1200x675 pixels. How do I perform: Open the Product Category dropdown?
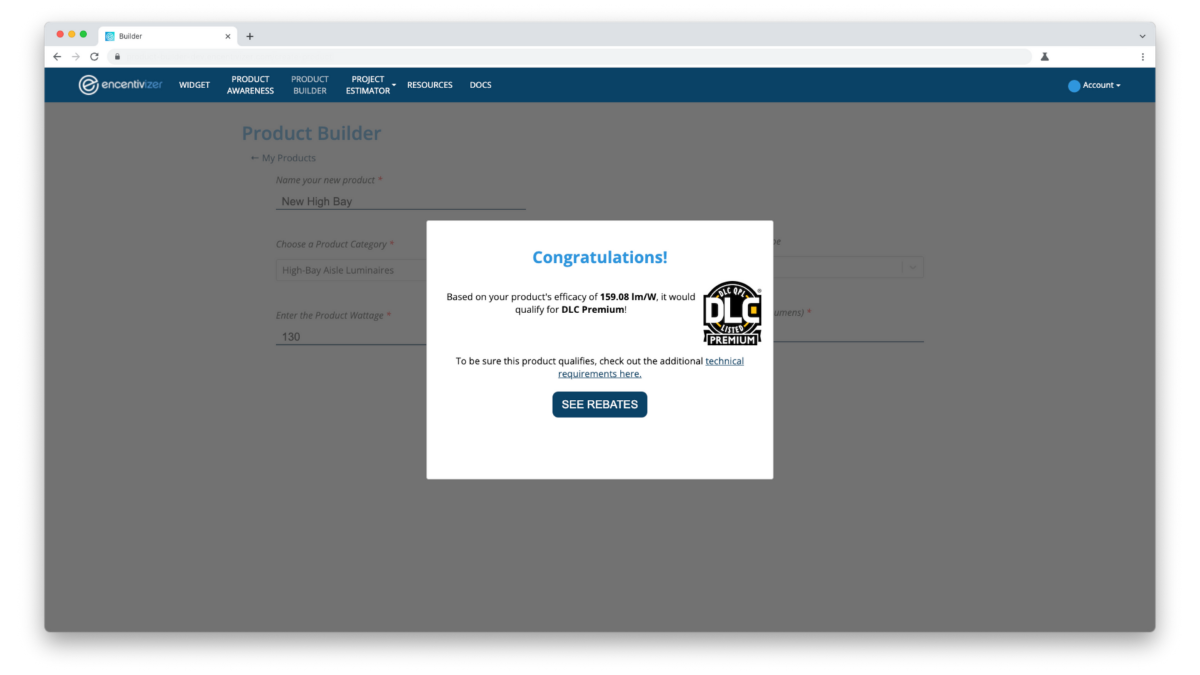click(x=350, y=270)
